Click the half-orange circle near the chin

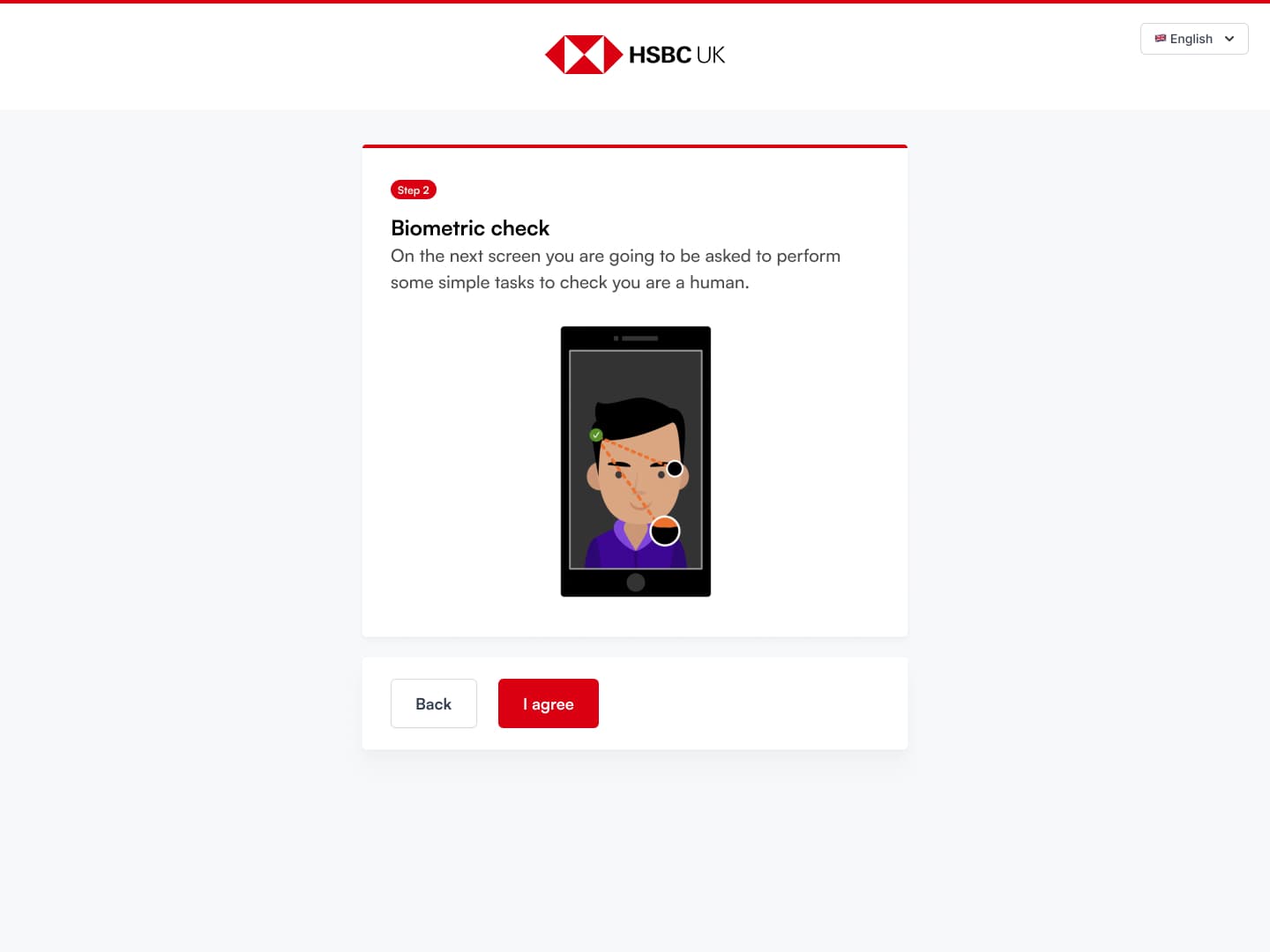point(665,531)
